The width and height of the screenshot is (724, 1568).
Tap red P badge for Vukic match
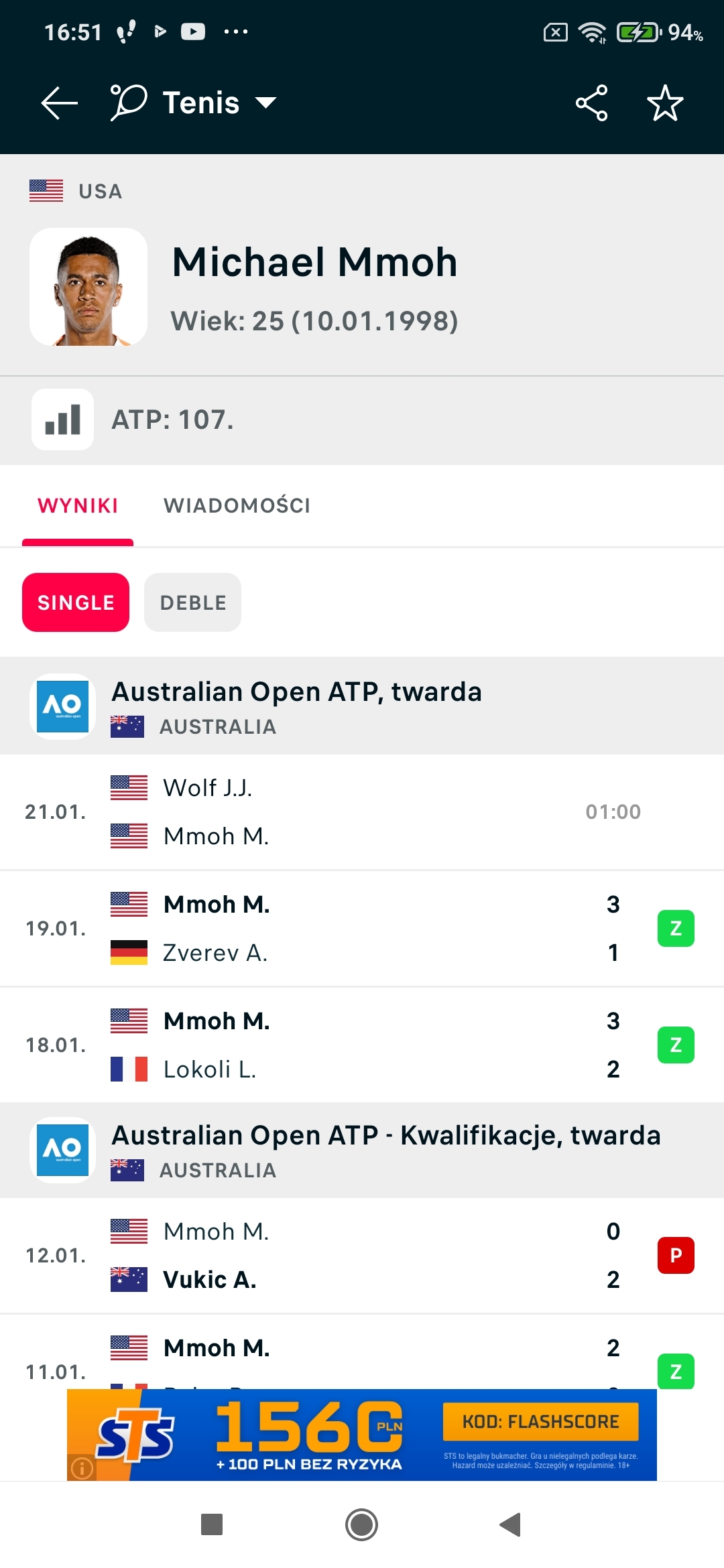676,1255
